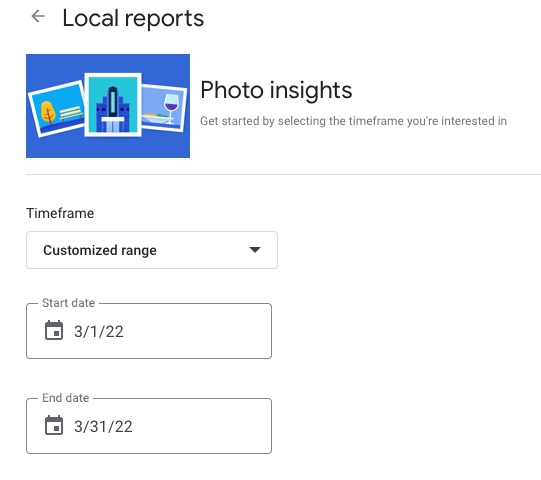Click the 'Get started by selecting' description text
The image size is (541, 480).
click(353, 121)
